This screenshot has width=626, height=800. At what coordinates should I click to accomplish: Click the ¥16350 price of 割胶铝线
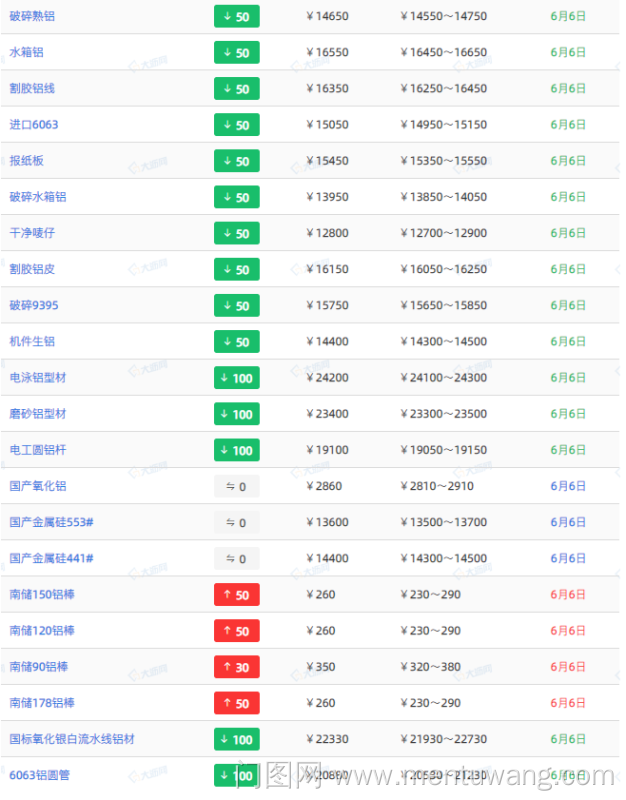[327, 89]
